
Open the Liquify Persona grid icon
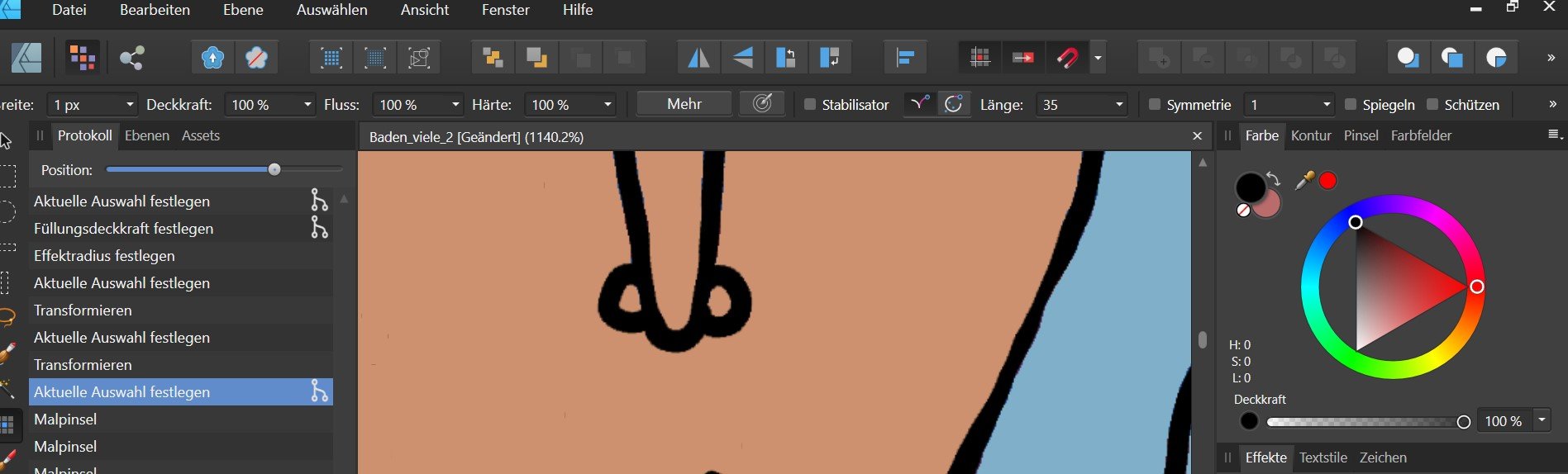click(x=82, y=58)
